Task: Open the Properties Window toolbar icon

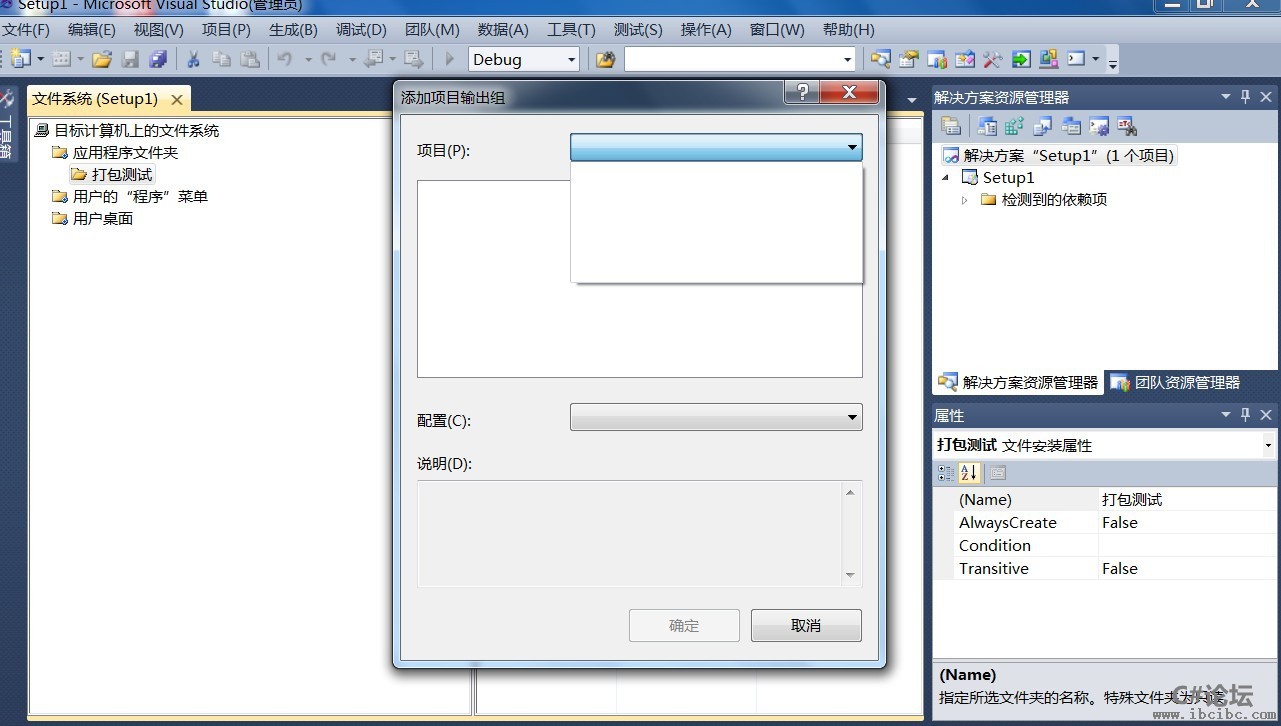Action: click(x=908, y=59)
